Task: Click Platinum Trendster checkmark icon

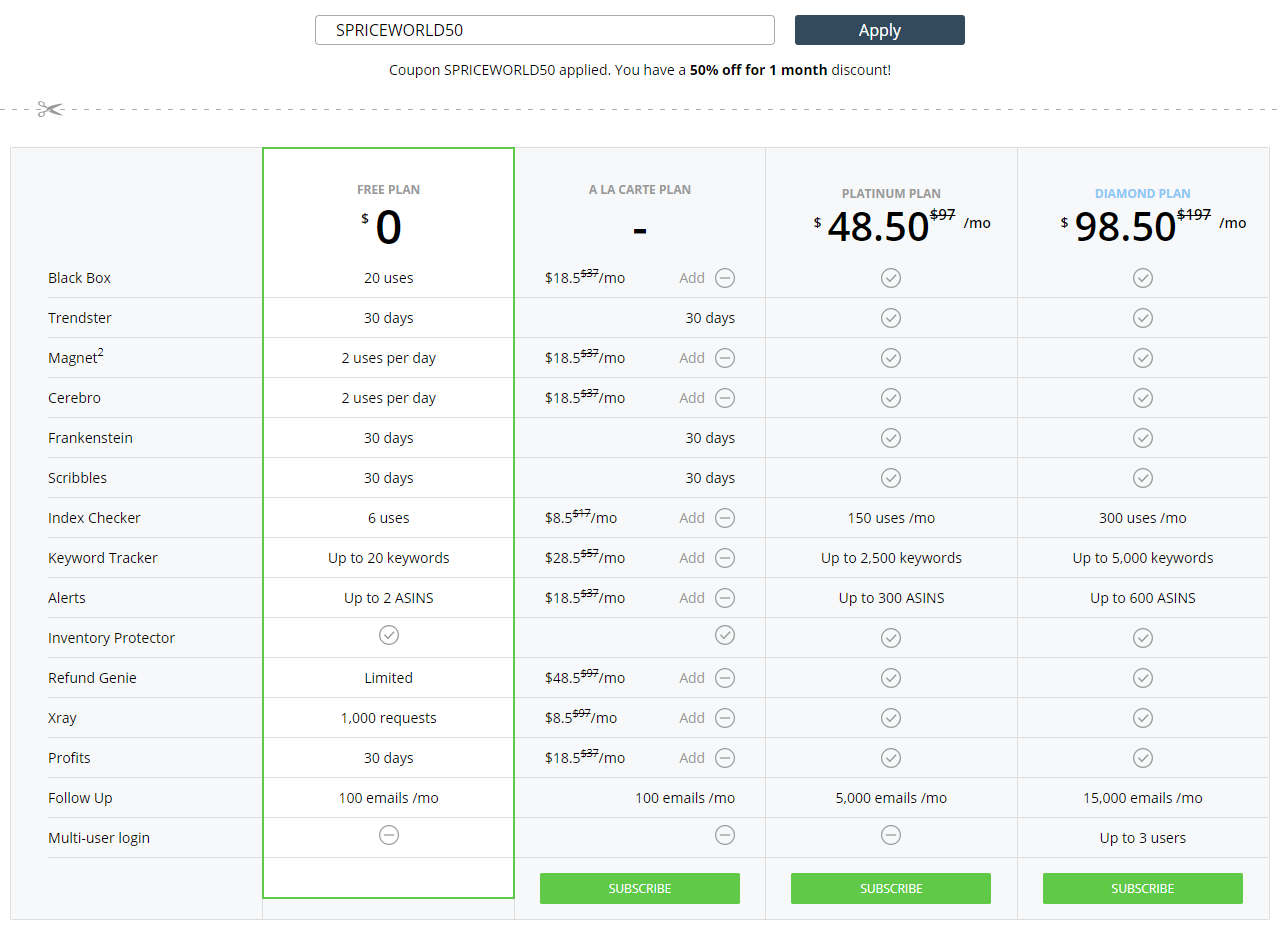Action: [891, 318]
